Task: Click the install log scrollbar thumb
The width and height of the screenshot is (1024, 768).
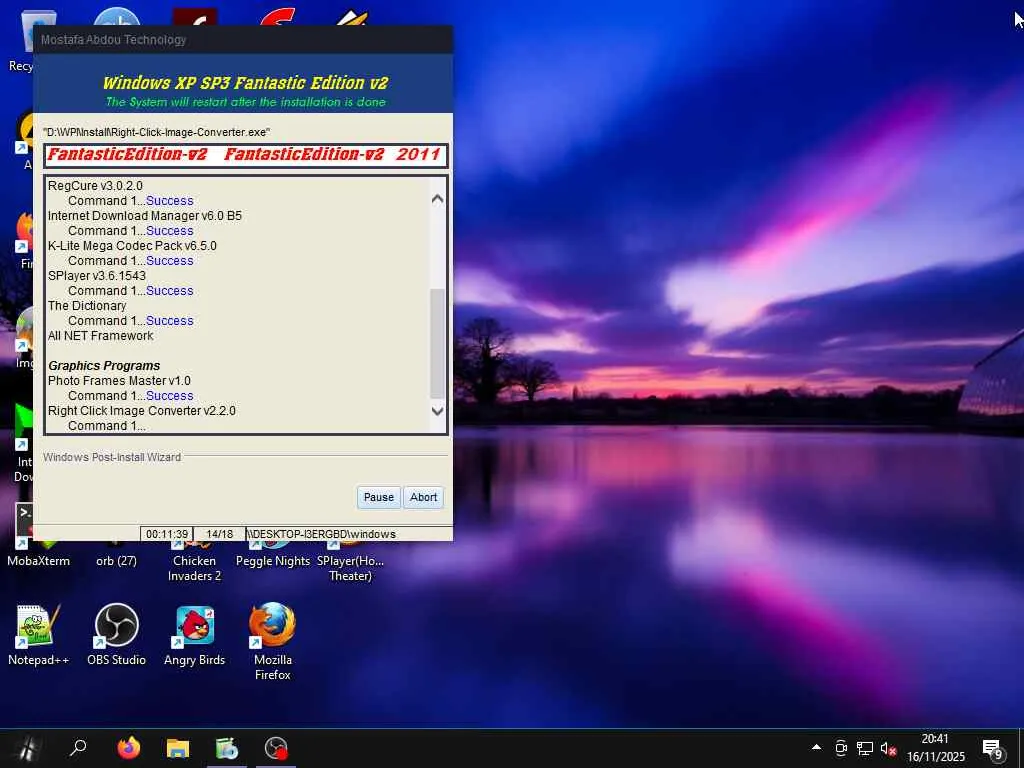Action: click(438, 343)
